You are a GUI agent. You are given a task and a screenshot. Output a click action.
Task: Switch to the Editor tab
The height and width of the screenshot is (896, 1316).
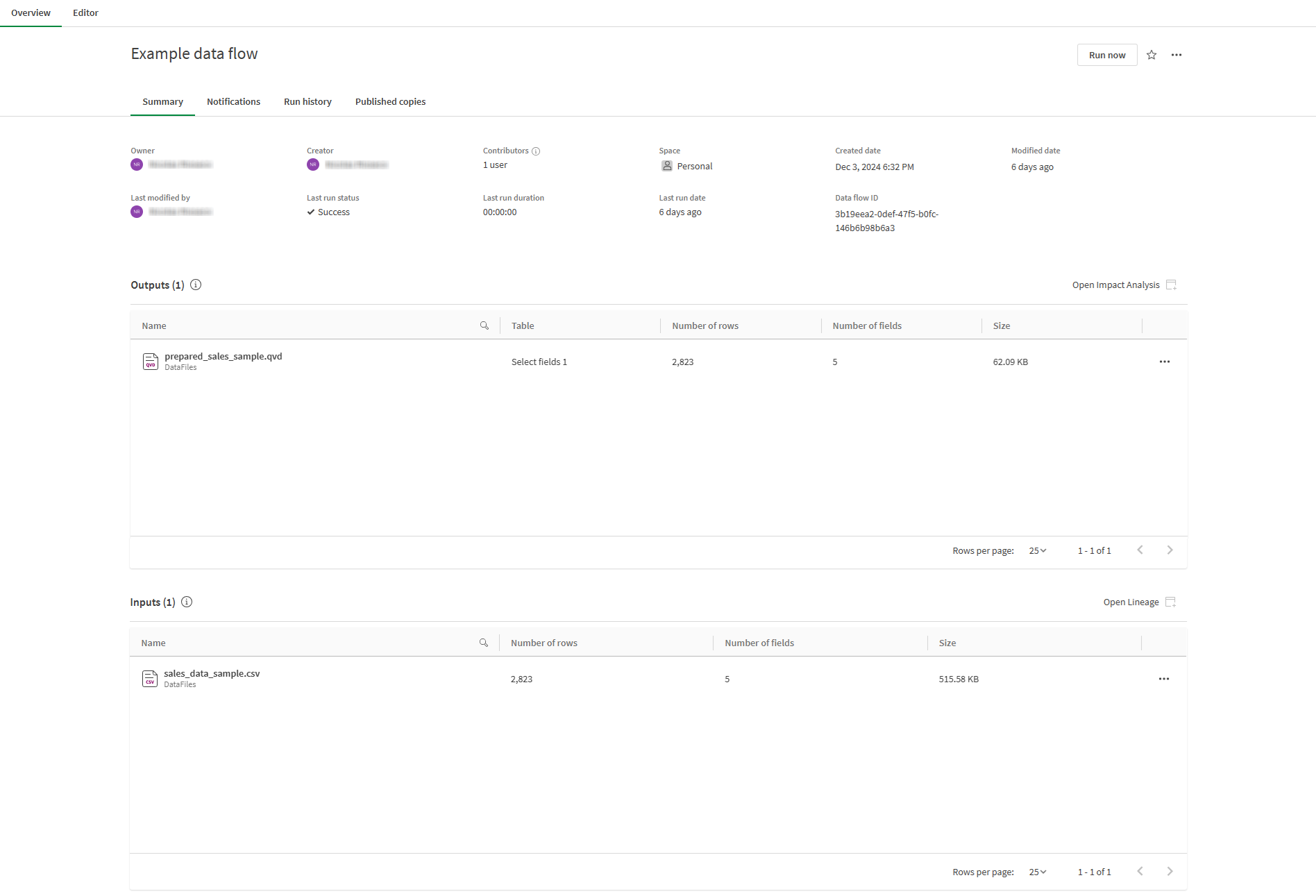[x=85, y=12]
